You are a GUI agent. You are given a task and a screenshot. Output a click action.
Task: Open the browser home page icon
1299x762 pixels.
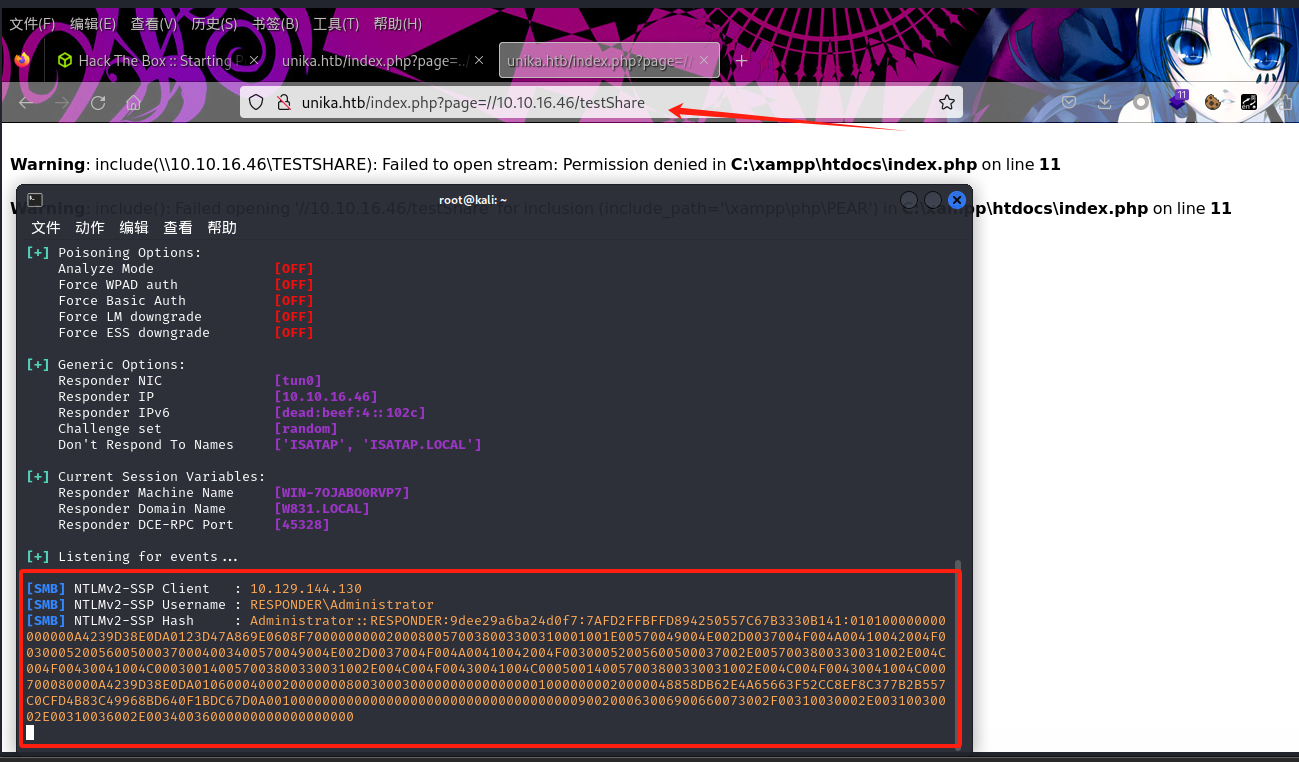133,102
